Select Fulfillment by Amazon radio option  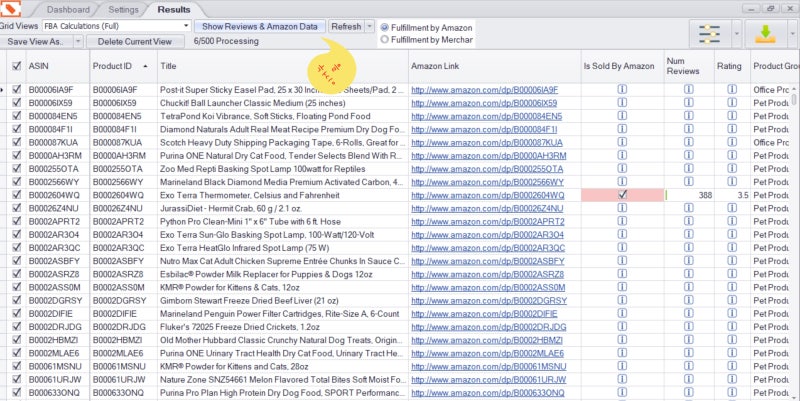point(385,28)
